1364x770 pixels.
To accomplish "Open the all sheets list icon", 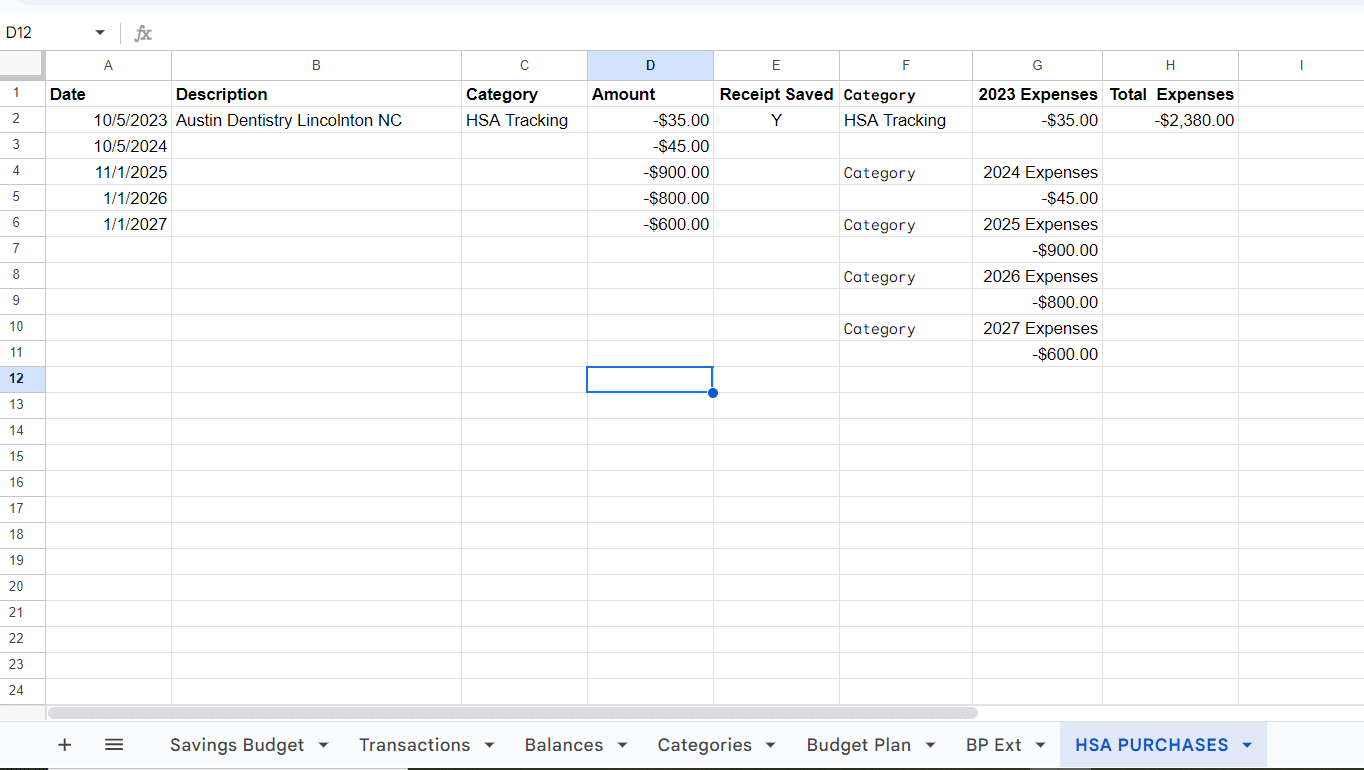I will click(x=114, y=745).
